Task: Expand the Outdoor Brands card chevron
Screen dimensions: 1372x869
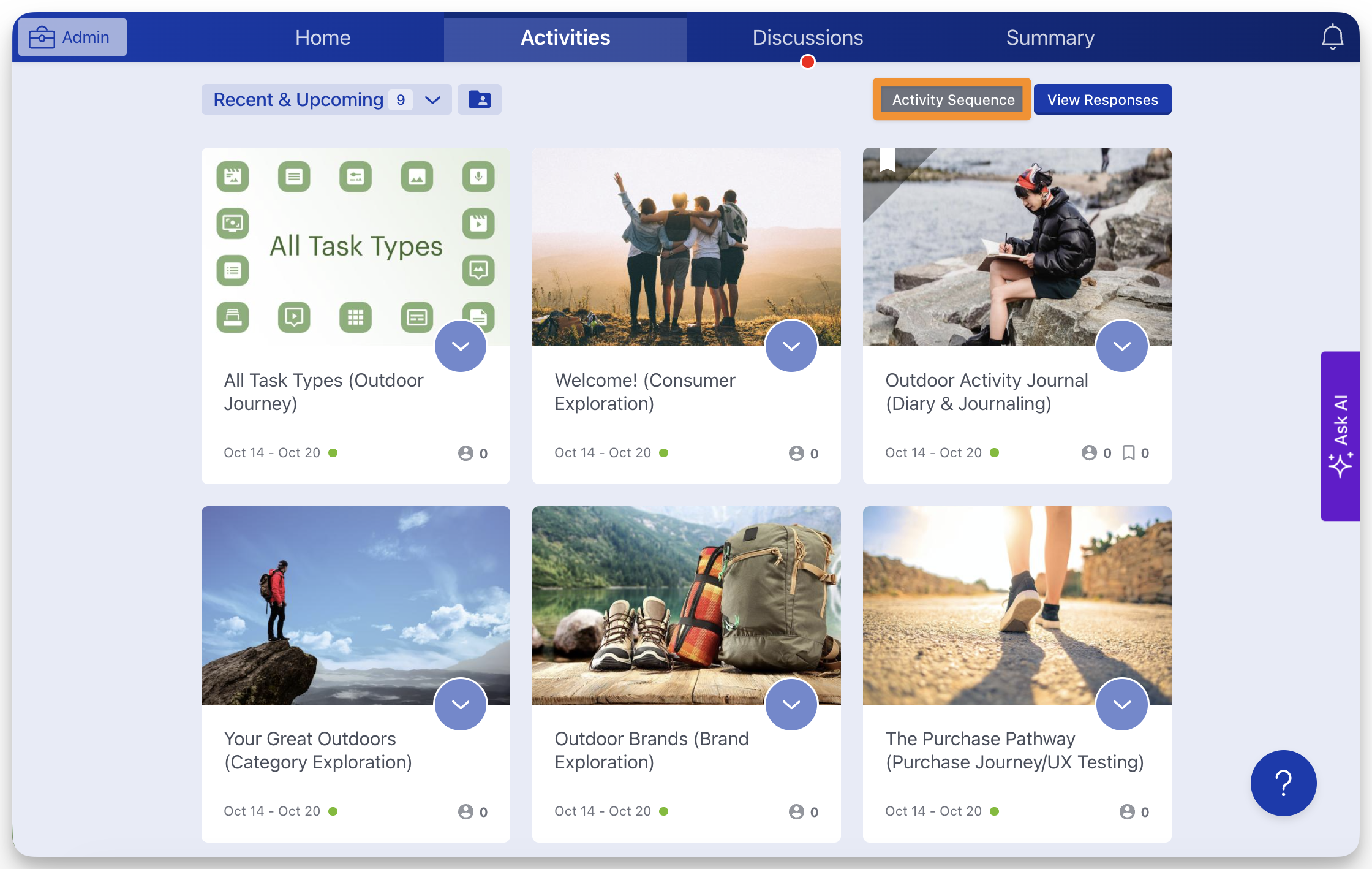Action: (791, 704)
